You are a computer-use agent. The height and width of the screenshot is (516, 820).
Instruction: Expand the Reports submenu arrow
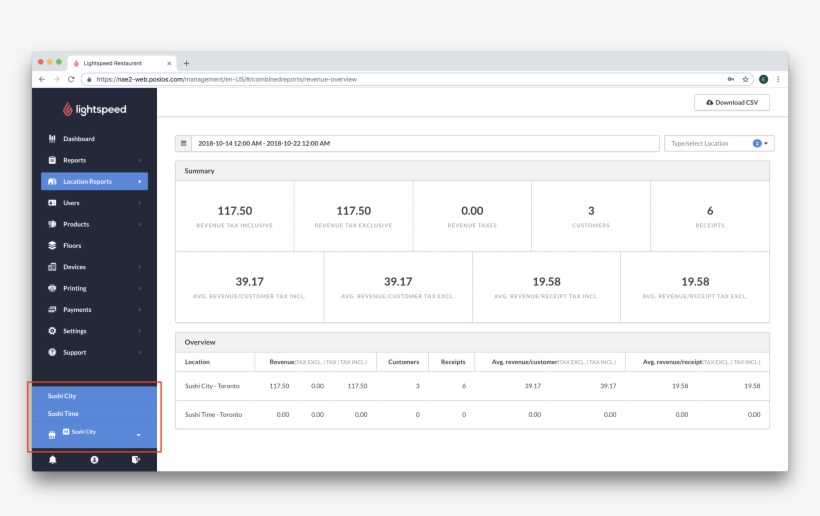[140, 160]
